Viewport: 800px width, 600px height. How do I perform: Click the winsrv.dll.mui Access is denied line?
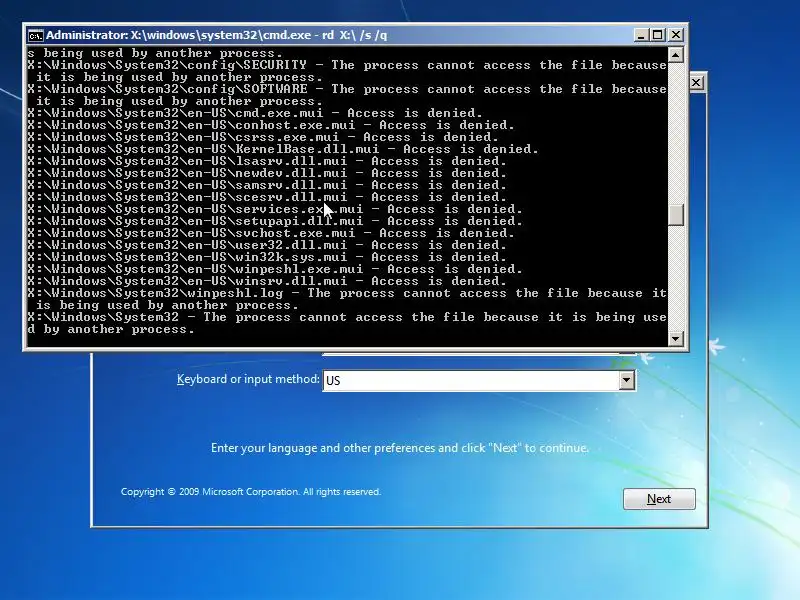267,281
